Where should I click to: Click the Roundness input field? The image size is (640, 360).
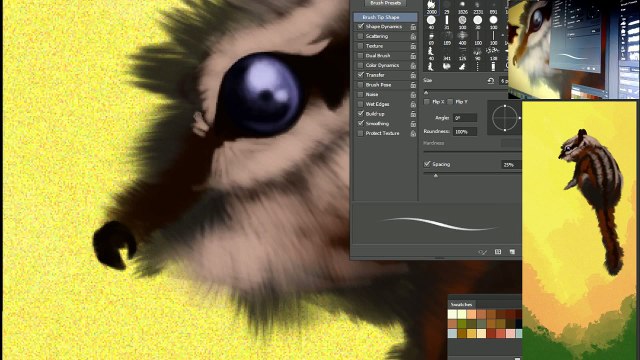click(465, 131)
